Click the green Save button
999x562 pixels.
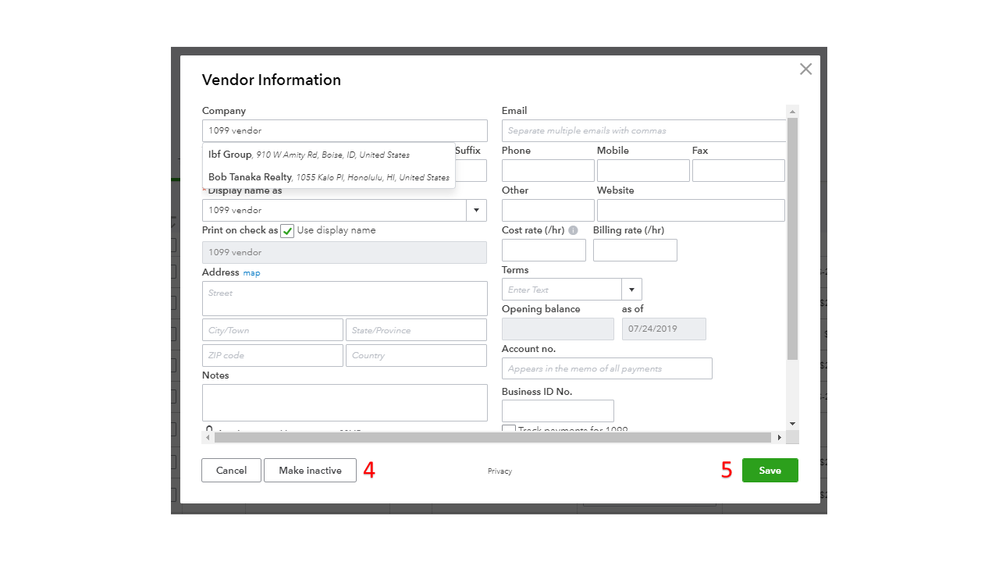[770, 470]
